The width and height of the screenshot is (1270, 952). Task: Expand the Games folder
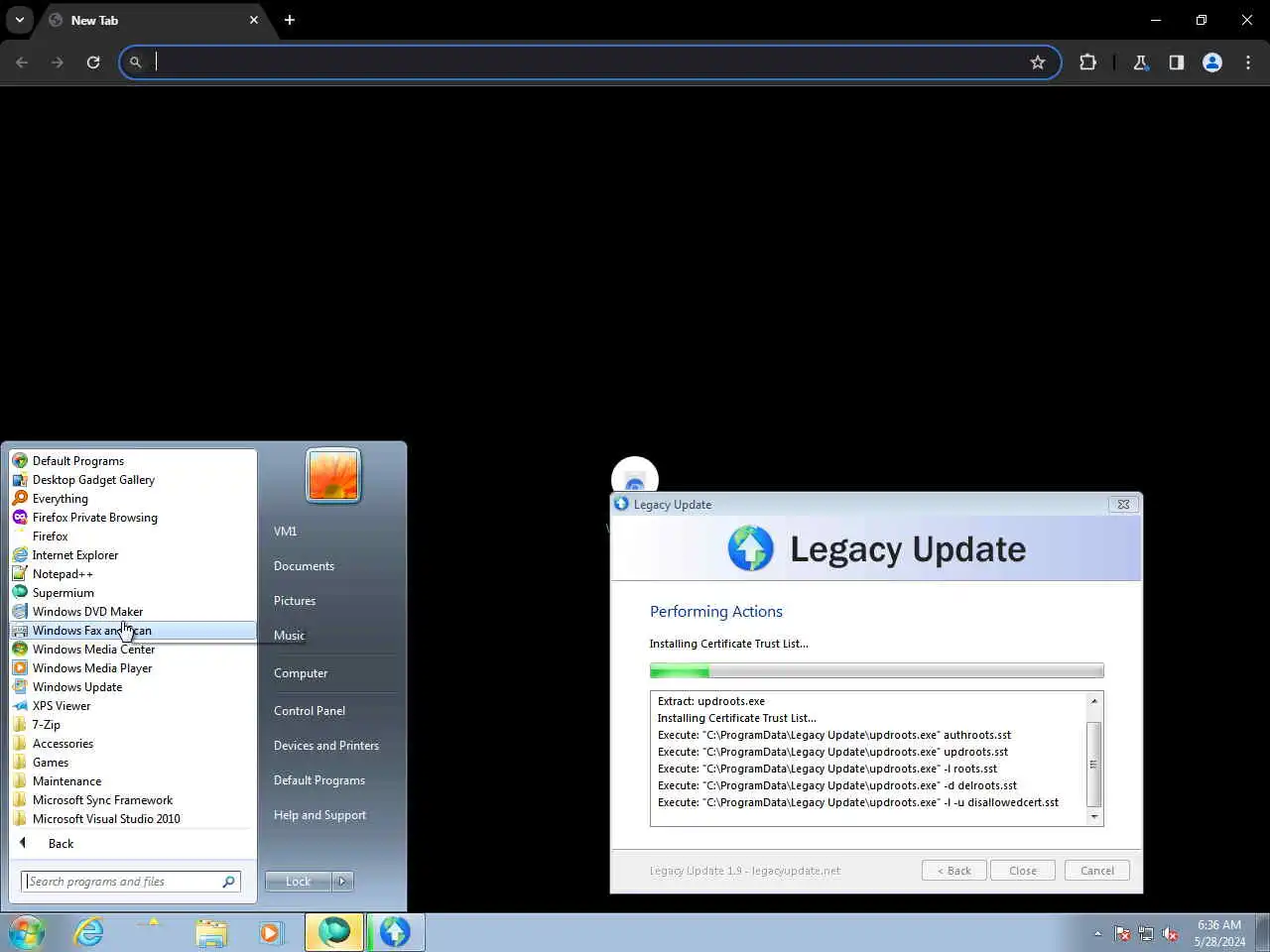[x=133, y=763]
